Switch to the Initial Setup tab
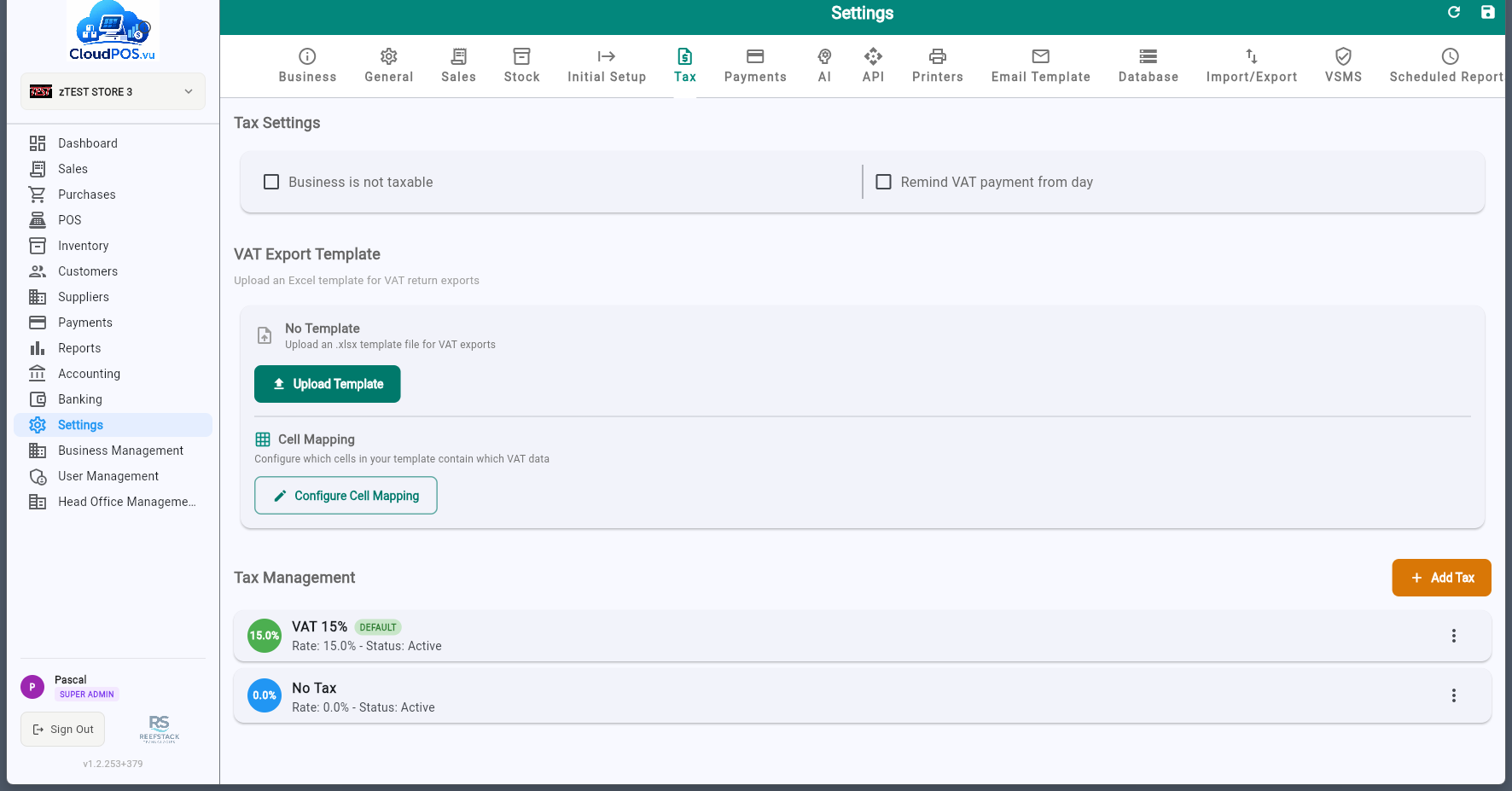 click(x=607, y=66)
